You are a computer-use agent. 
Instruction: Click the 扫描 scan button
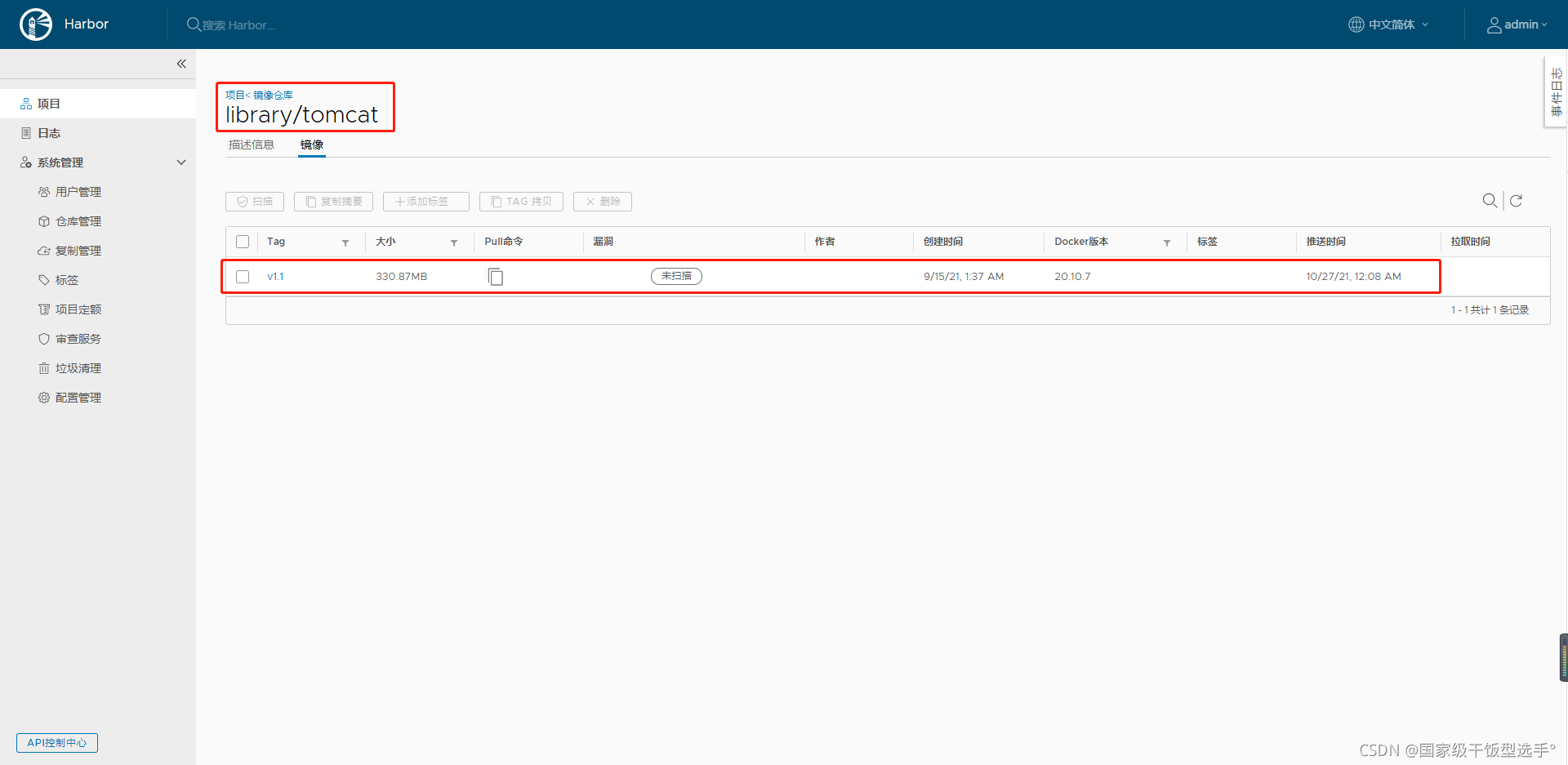point(255,202)
